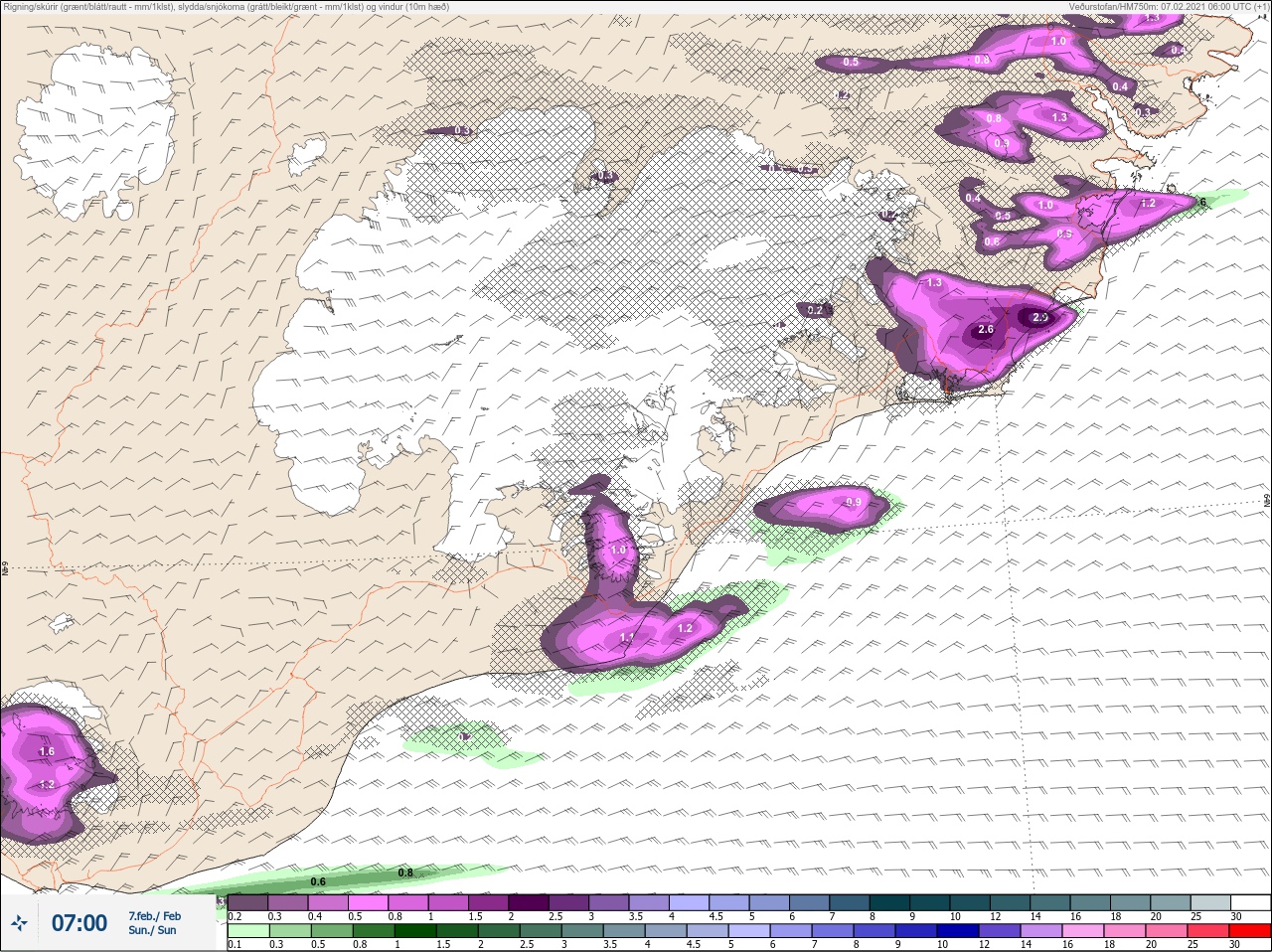The height and width of the screenshot is (952, 1272).
Task: Pick the white 30 swatch in top legend
Action: click(1250, 902)
